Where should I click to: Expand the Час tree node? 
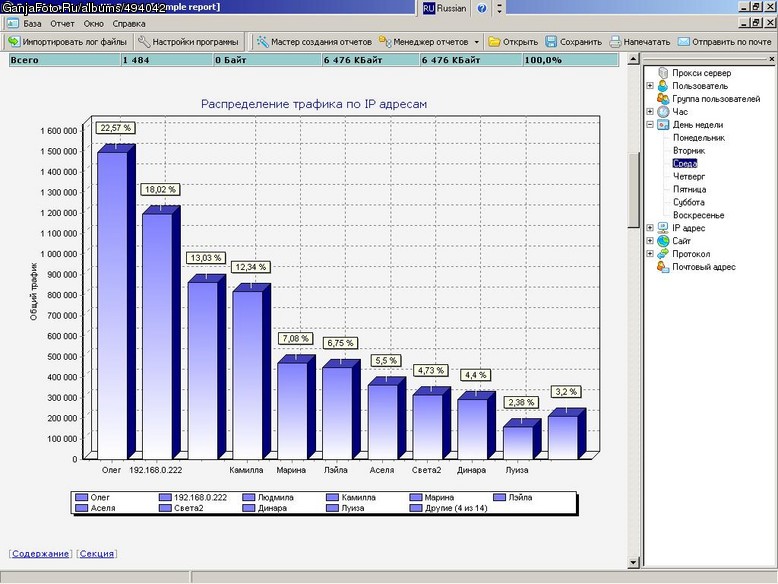650,112
